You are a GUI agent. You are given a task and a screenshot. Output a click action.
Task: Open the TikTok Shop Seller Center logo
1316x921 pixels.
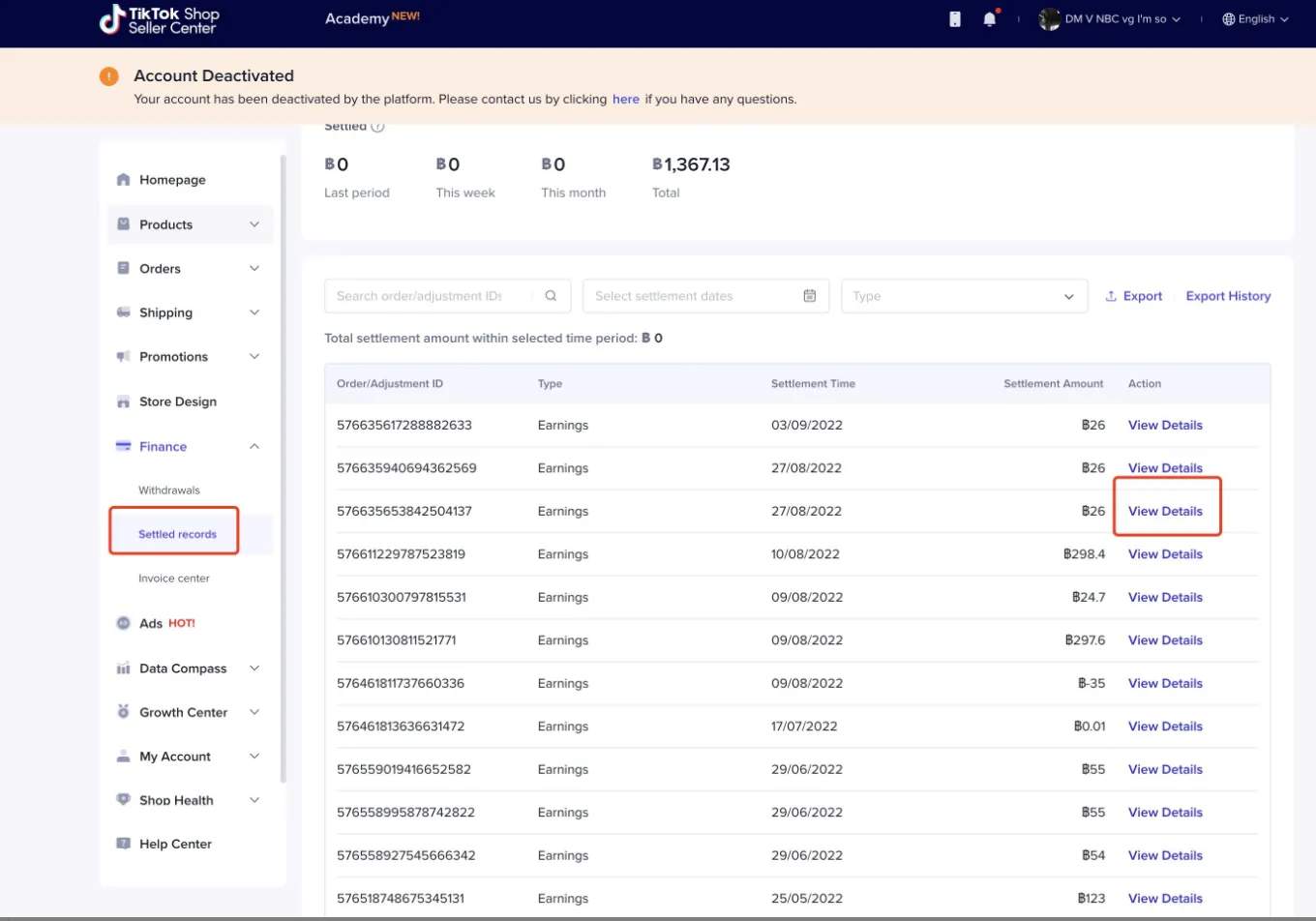point(161,19)
